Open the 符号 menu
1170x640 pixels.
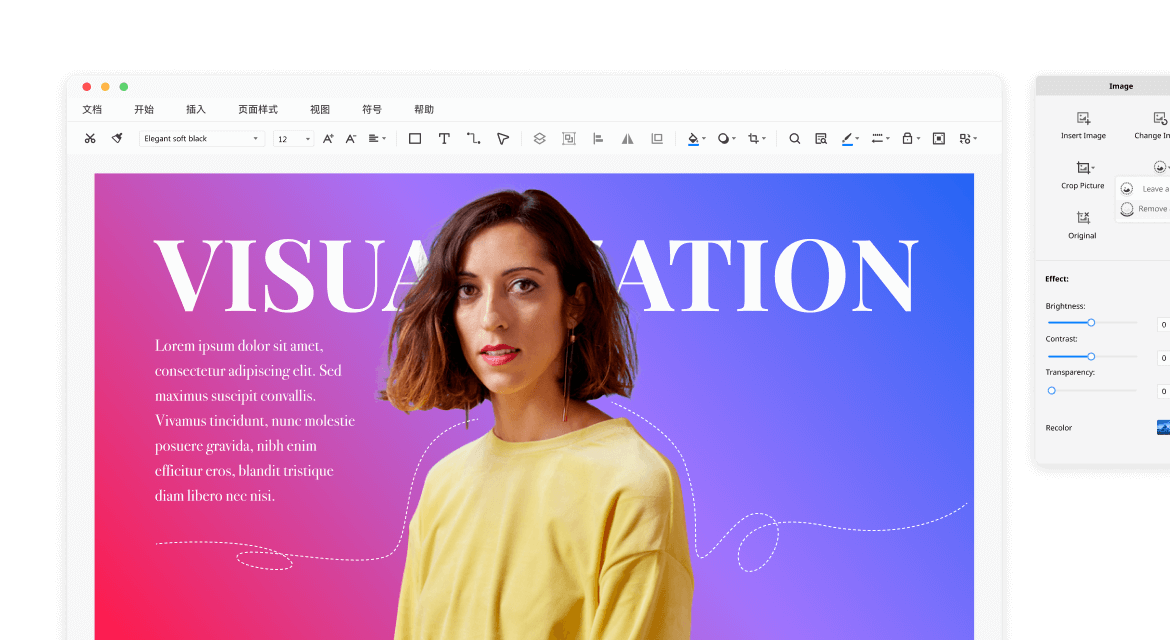[372, 110]
